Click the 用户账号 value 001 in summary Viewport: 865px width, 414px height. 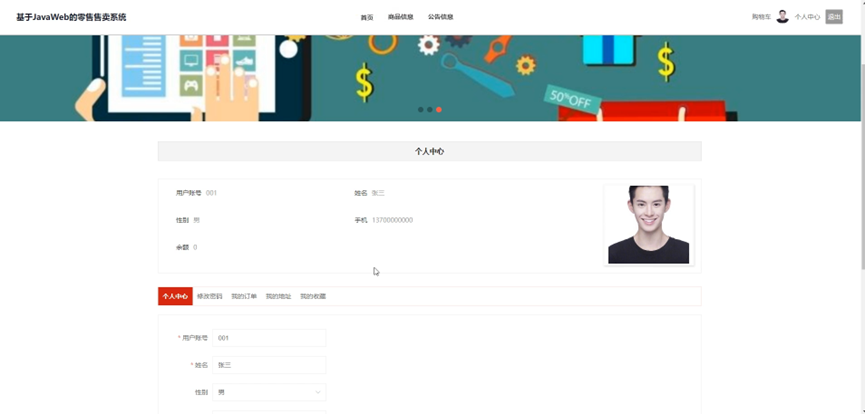[211, 193]
